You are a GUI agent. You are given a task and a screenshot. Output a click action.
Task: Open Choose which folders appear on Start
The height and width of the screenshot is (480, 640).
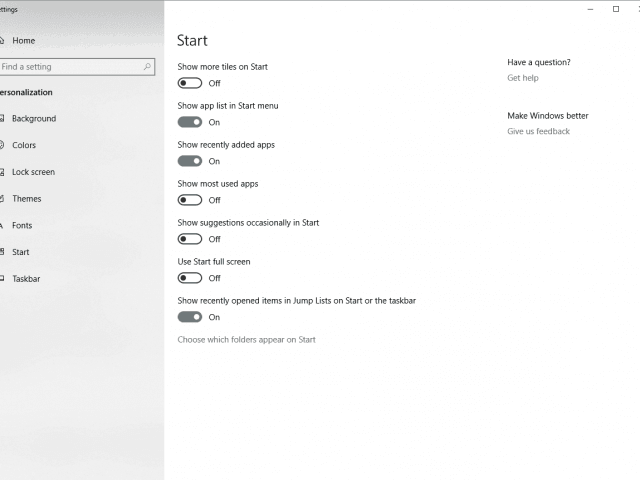pos(247,340)
